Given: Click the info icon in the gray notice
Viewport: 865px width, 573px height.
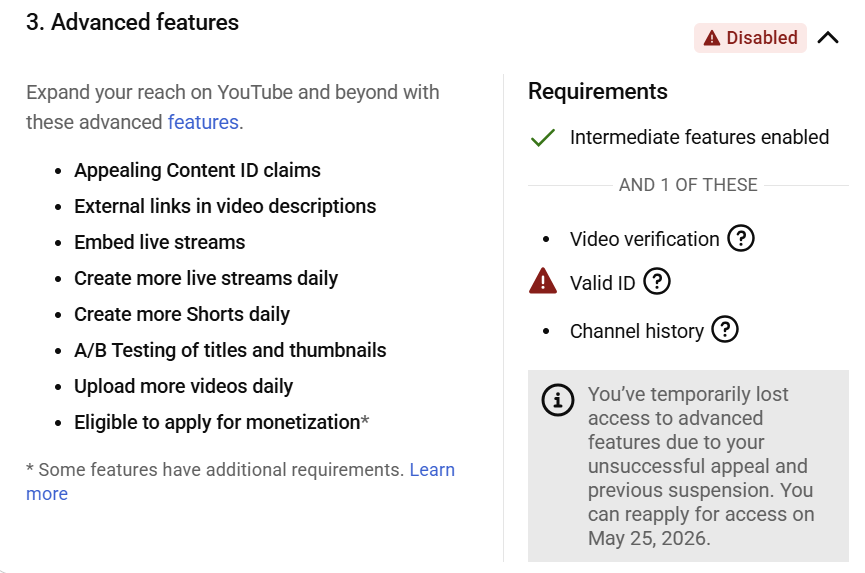Looking at the screenshot, I should coord(558,400).
